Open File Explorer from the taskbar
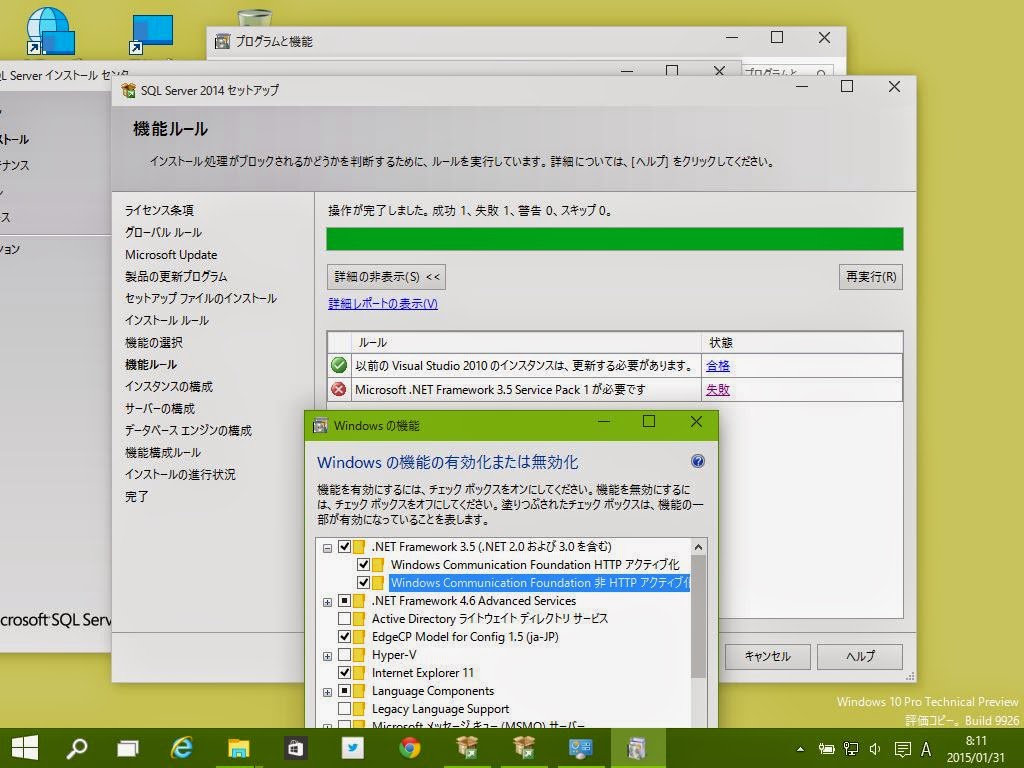The height and width of the screenshot is (768, 1024). click(238, 748)
